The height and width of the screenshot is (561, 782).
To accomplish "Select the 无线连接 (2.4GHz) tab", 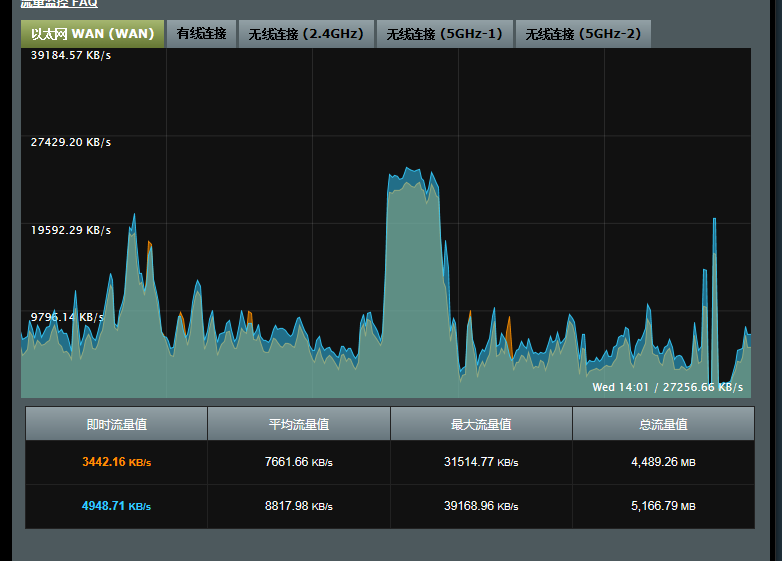I will click(x=307, y=34).
